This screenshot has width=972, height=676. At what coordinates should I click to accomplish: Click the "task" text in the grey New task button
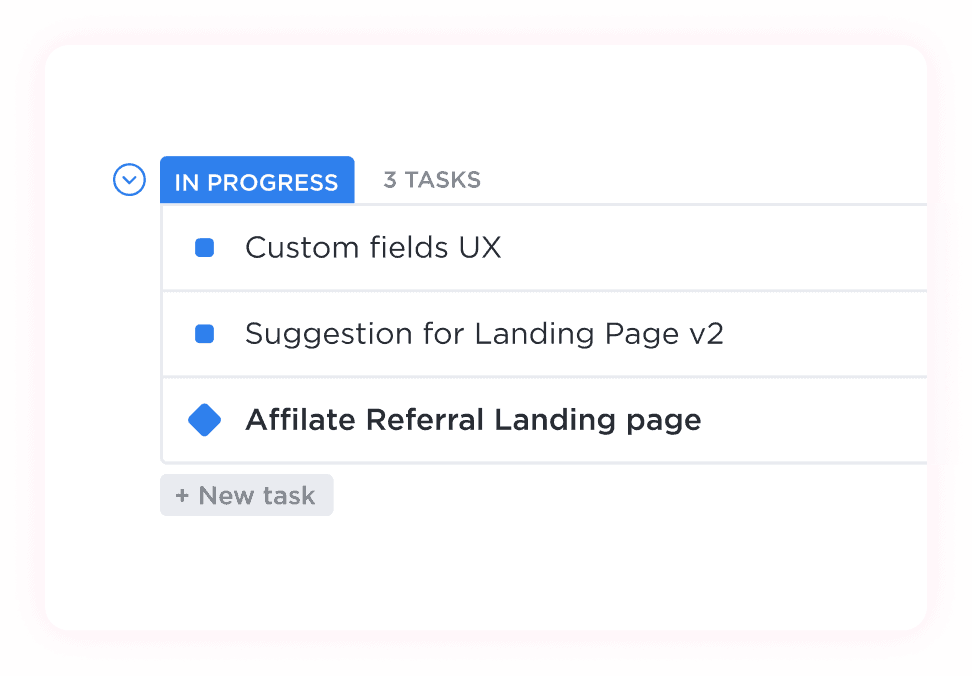point(289,496)
